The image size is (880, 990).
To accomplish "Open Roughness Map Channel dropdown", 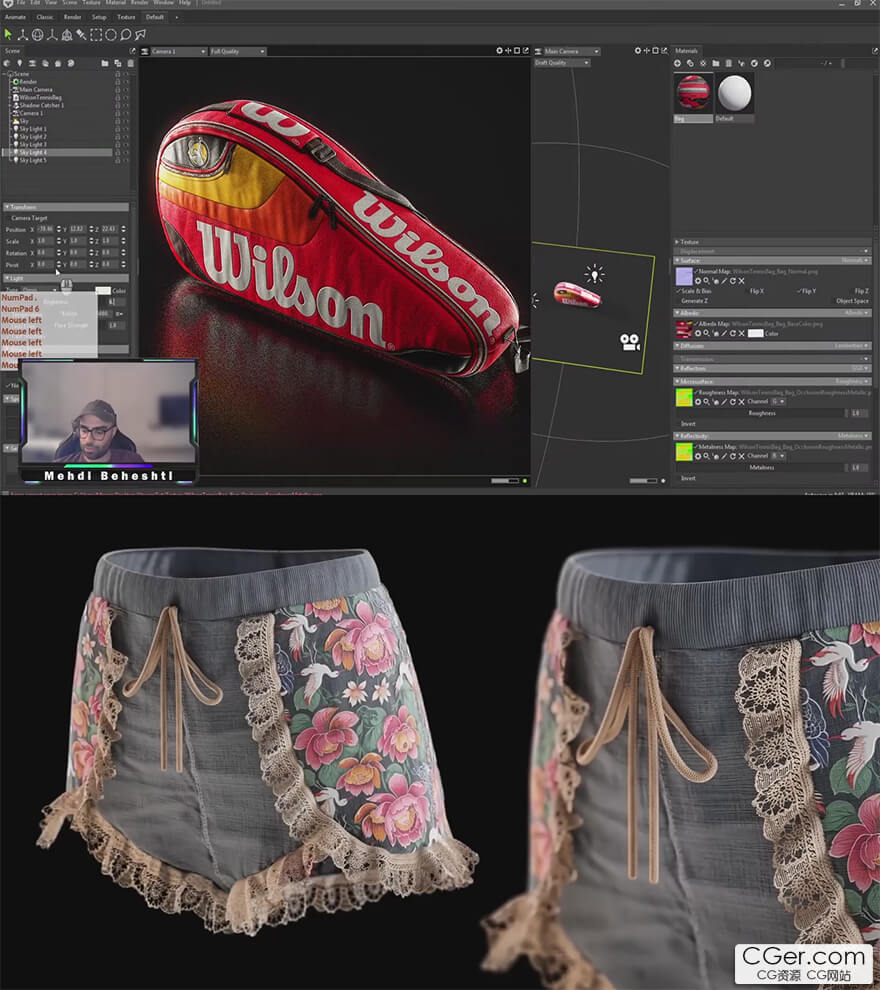I will (778, 402).
